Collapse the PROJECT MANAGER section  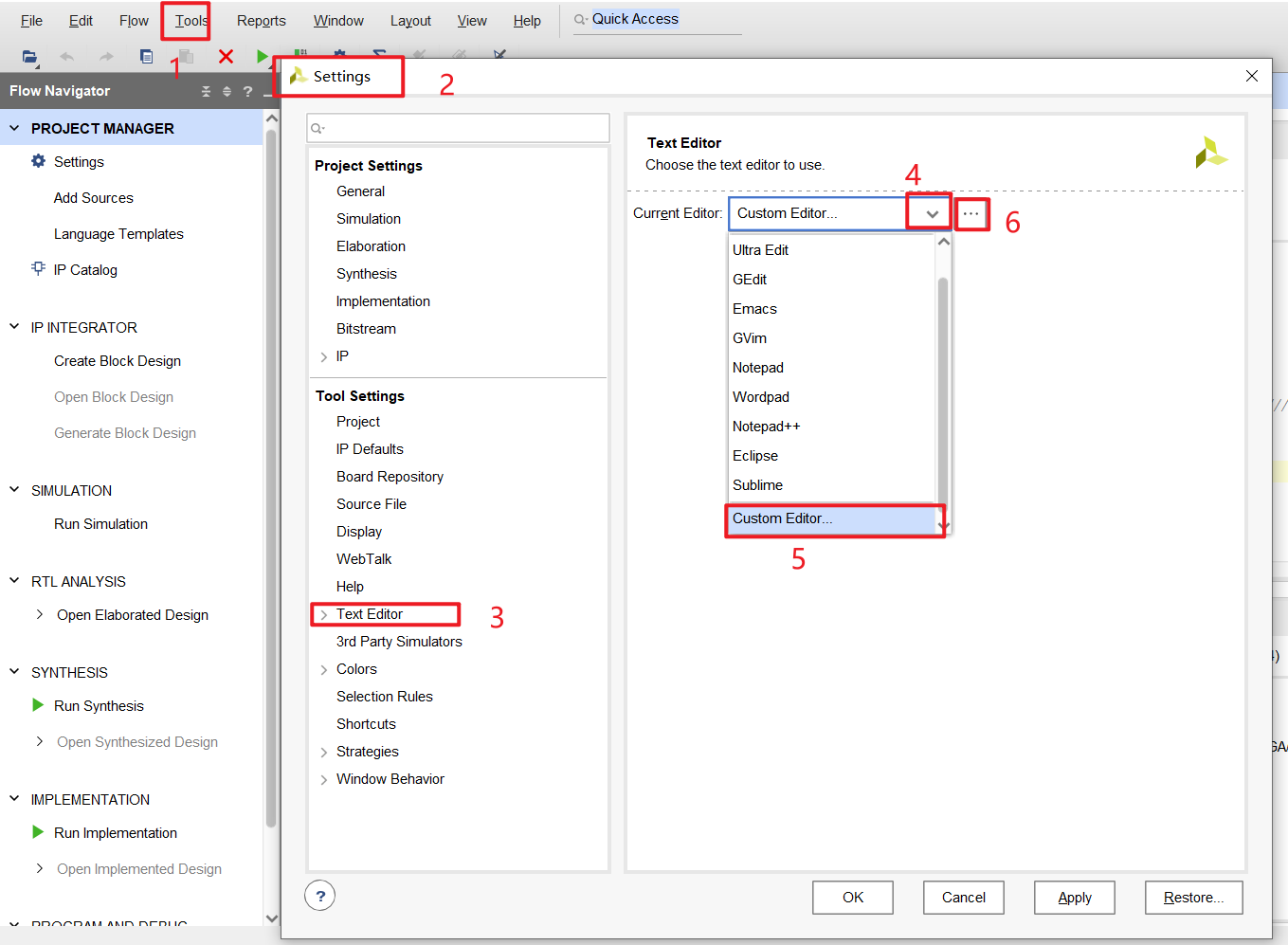[x=14, y=128]
